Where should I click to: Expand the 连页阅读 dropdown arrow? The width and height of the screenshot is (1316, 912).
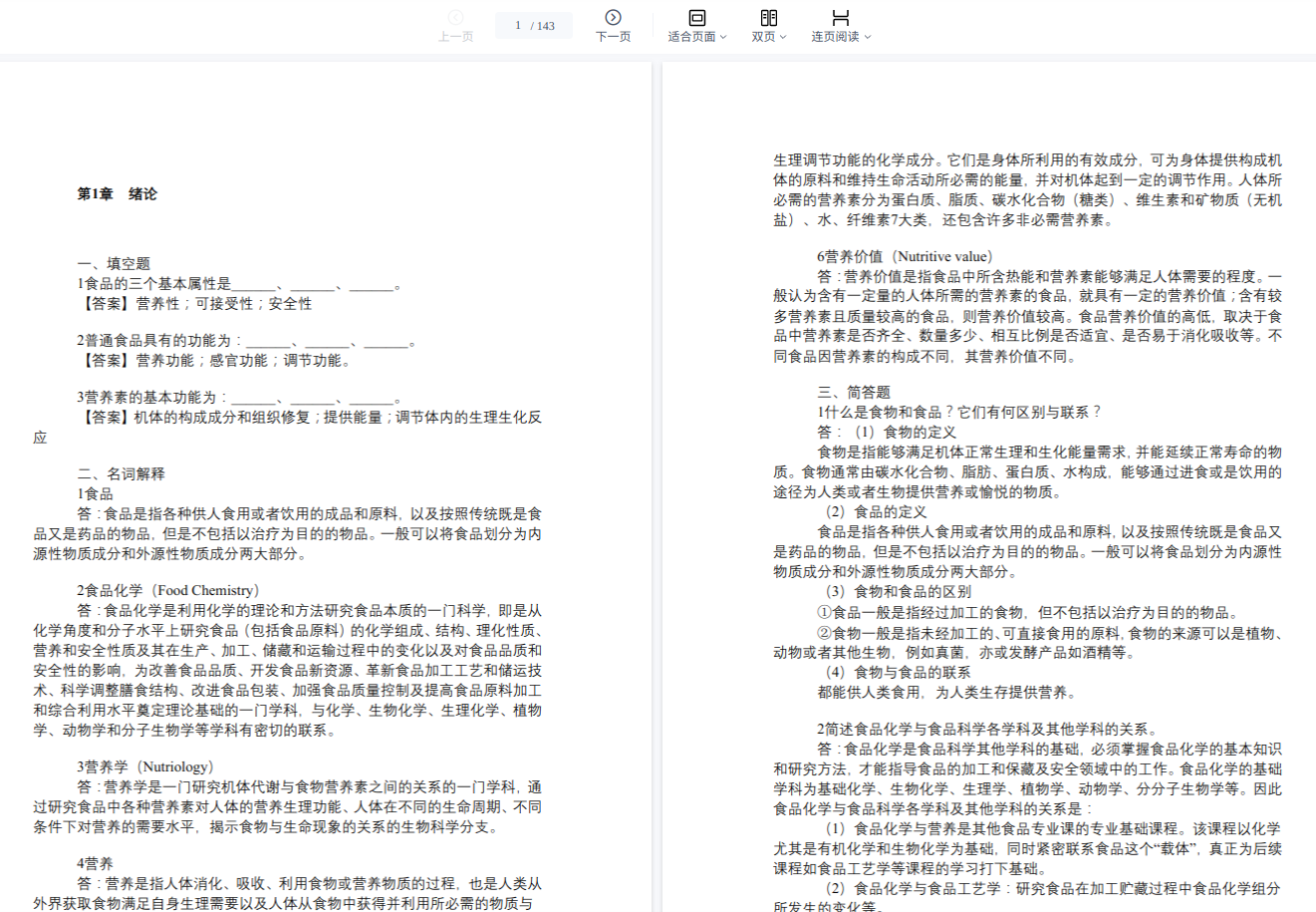(868, 37)
